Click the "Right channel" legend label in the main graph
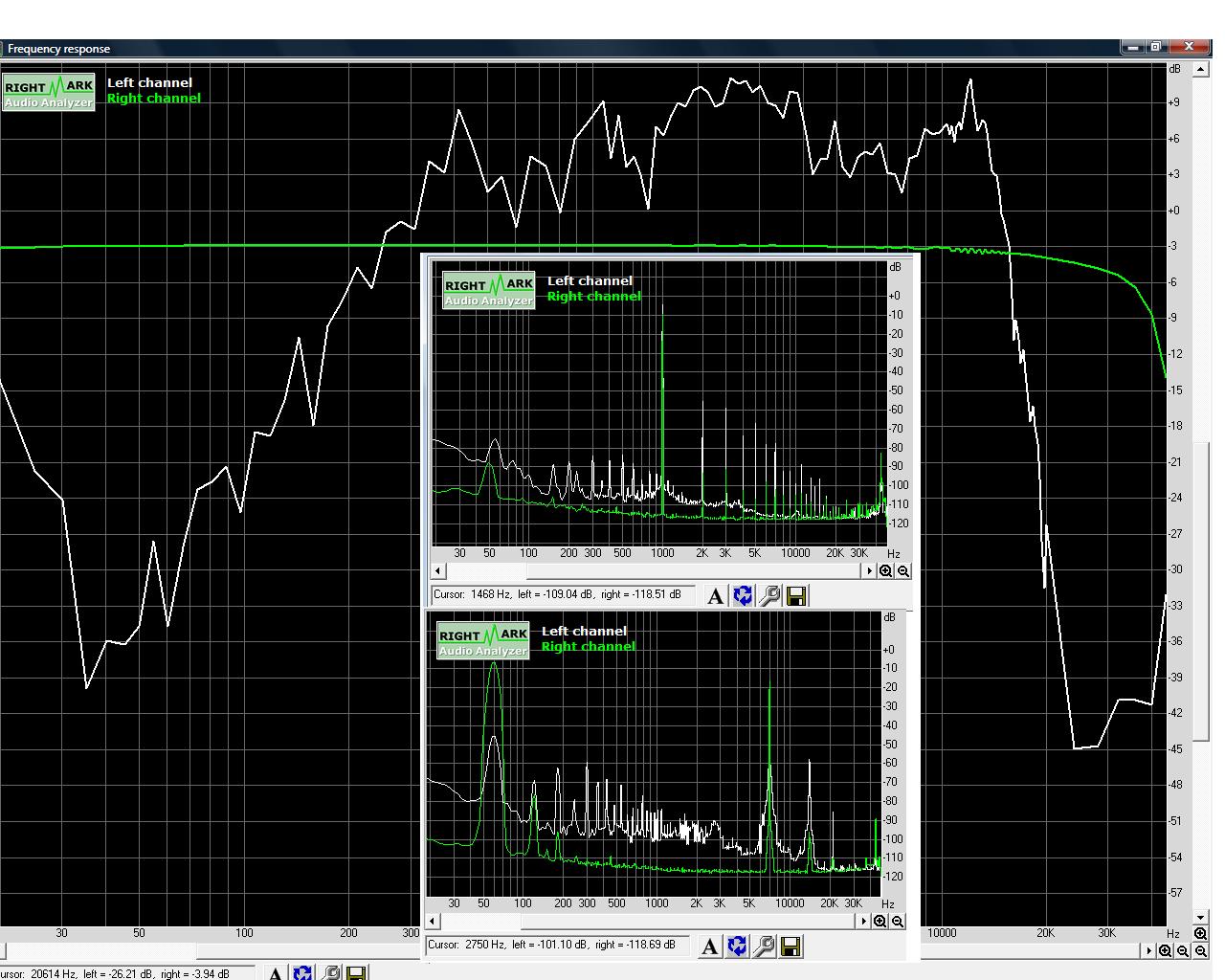This screenshot has height=980, width=1225. click(x=154, y=99)
